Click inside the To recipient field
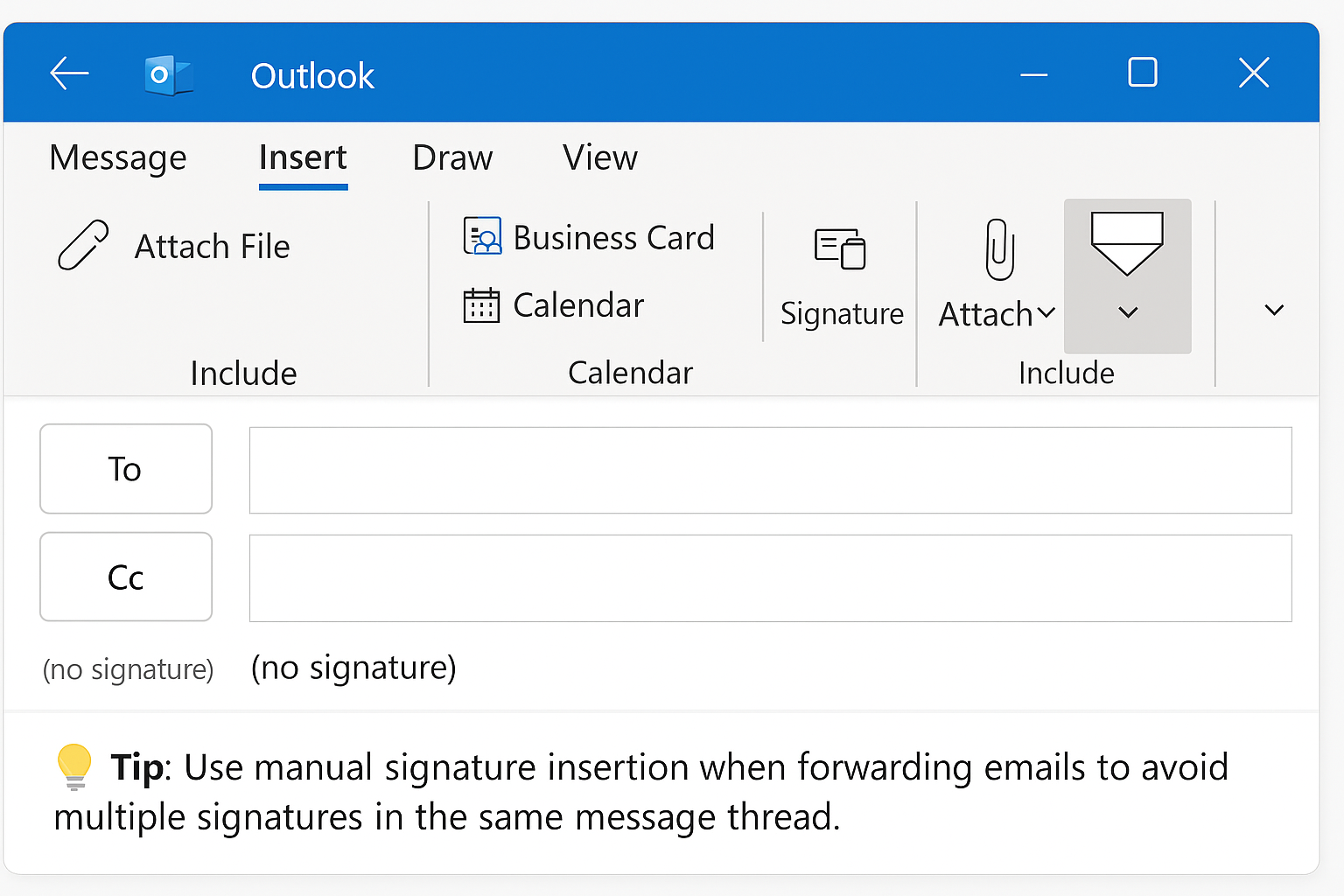This screenshot has width=1344, height=896. 770,469
